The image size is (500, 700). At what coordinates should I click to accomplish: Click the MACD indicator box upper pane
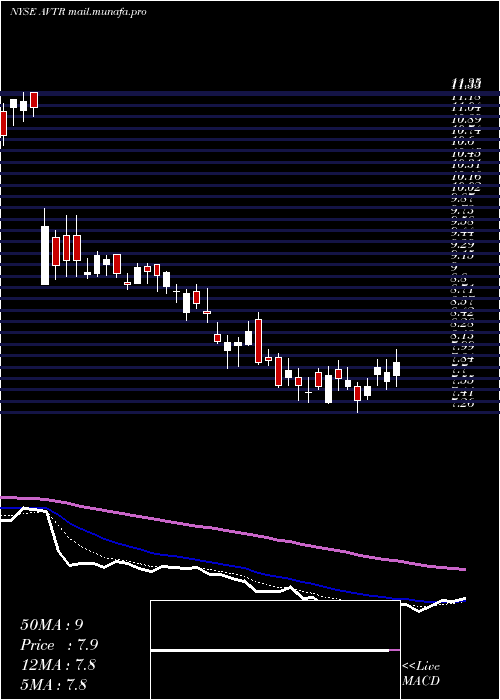275,625
